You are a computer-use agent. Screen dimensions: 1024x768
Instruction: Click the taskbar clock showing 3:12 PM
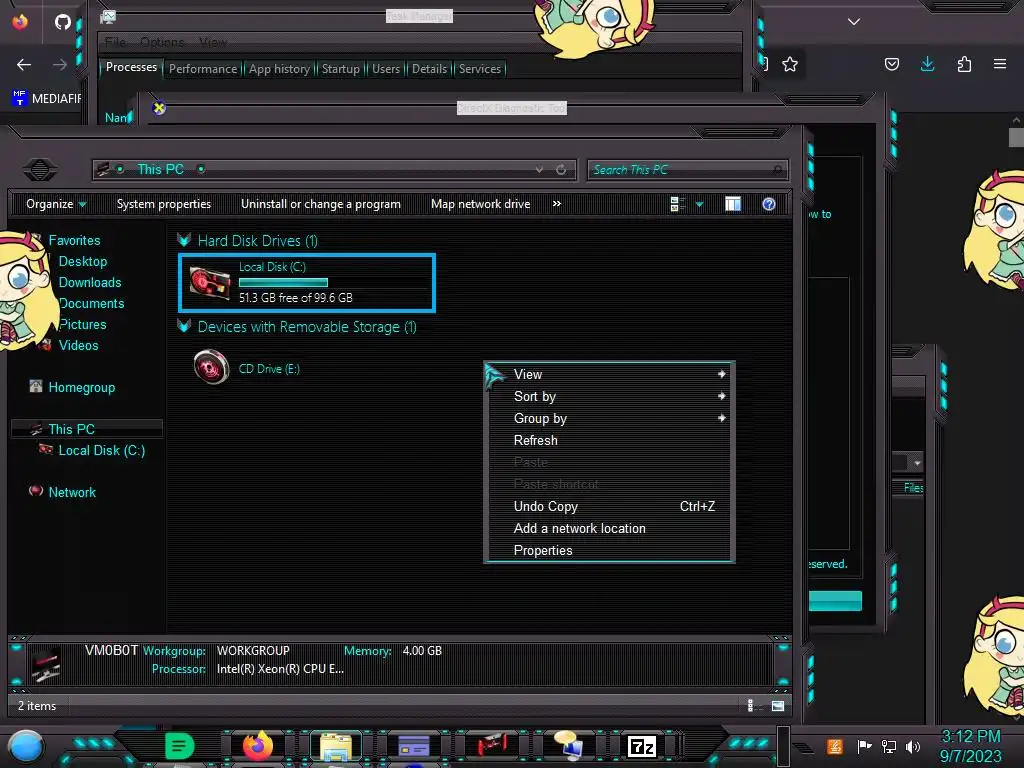[970, 746]
